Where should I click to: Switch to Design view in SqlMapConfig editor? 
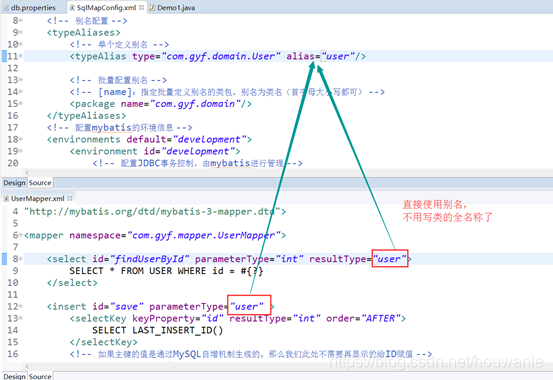tap(14, 183)
